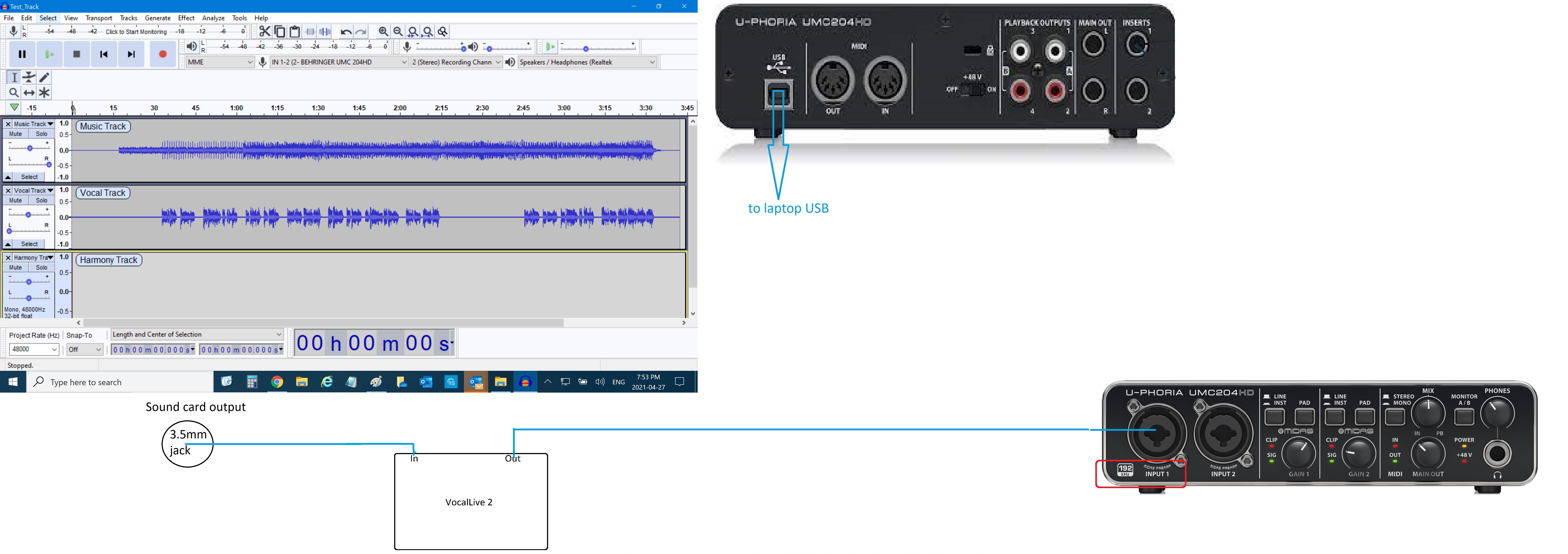Select the Zoom tool in tools toolbar

click(x=14, y=92)
